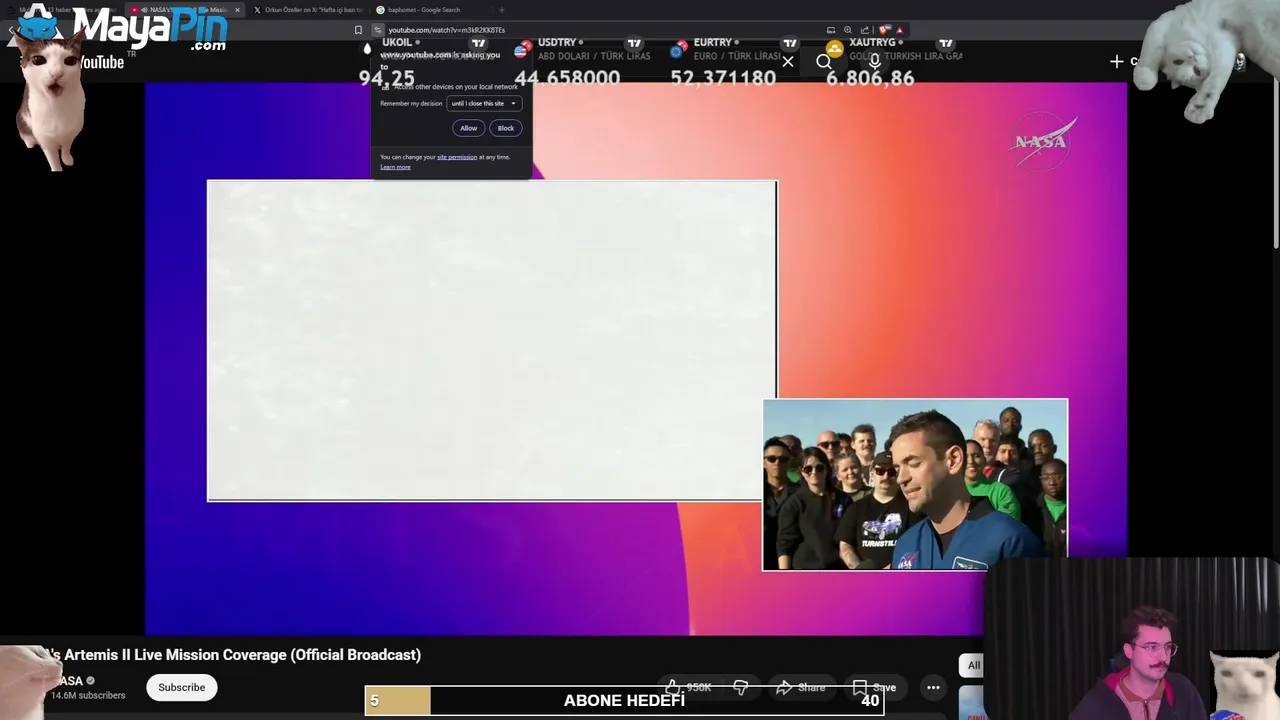
Task: Allow local network access in permission popup
Action: [x=468, y=128]
